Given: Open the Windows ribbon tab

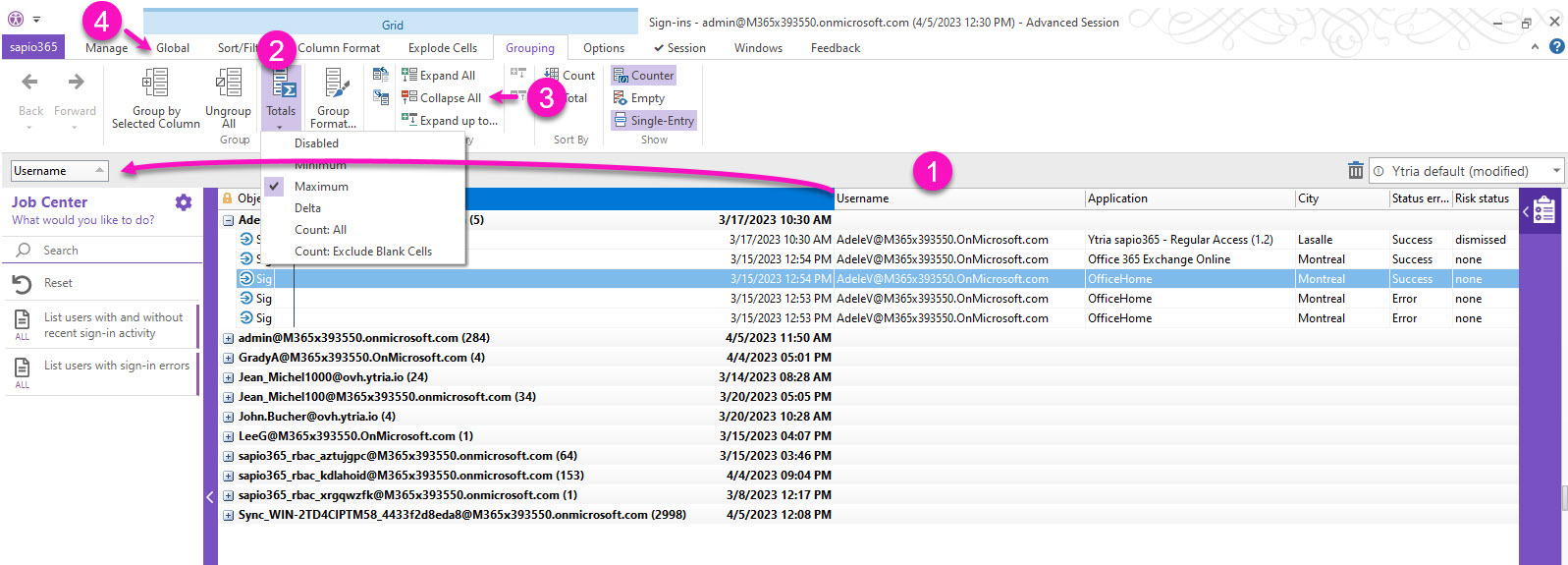Looking at the screenshot, I should click(758, 47).
